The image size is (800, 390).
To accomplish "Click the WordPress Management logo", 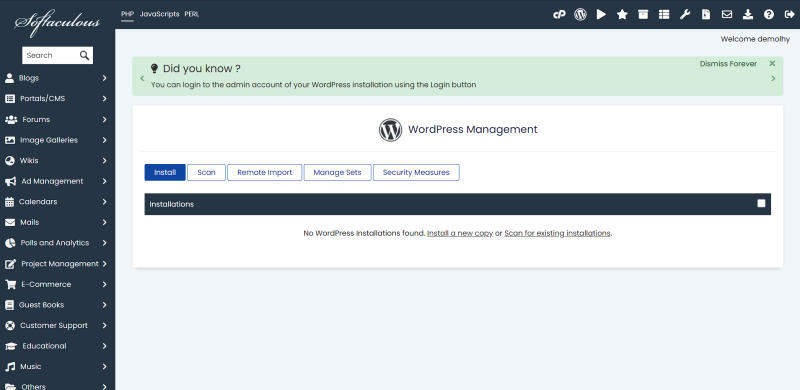I will pyautogui.click(x=390, y=130).
